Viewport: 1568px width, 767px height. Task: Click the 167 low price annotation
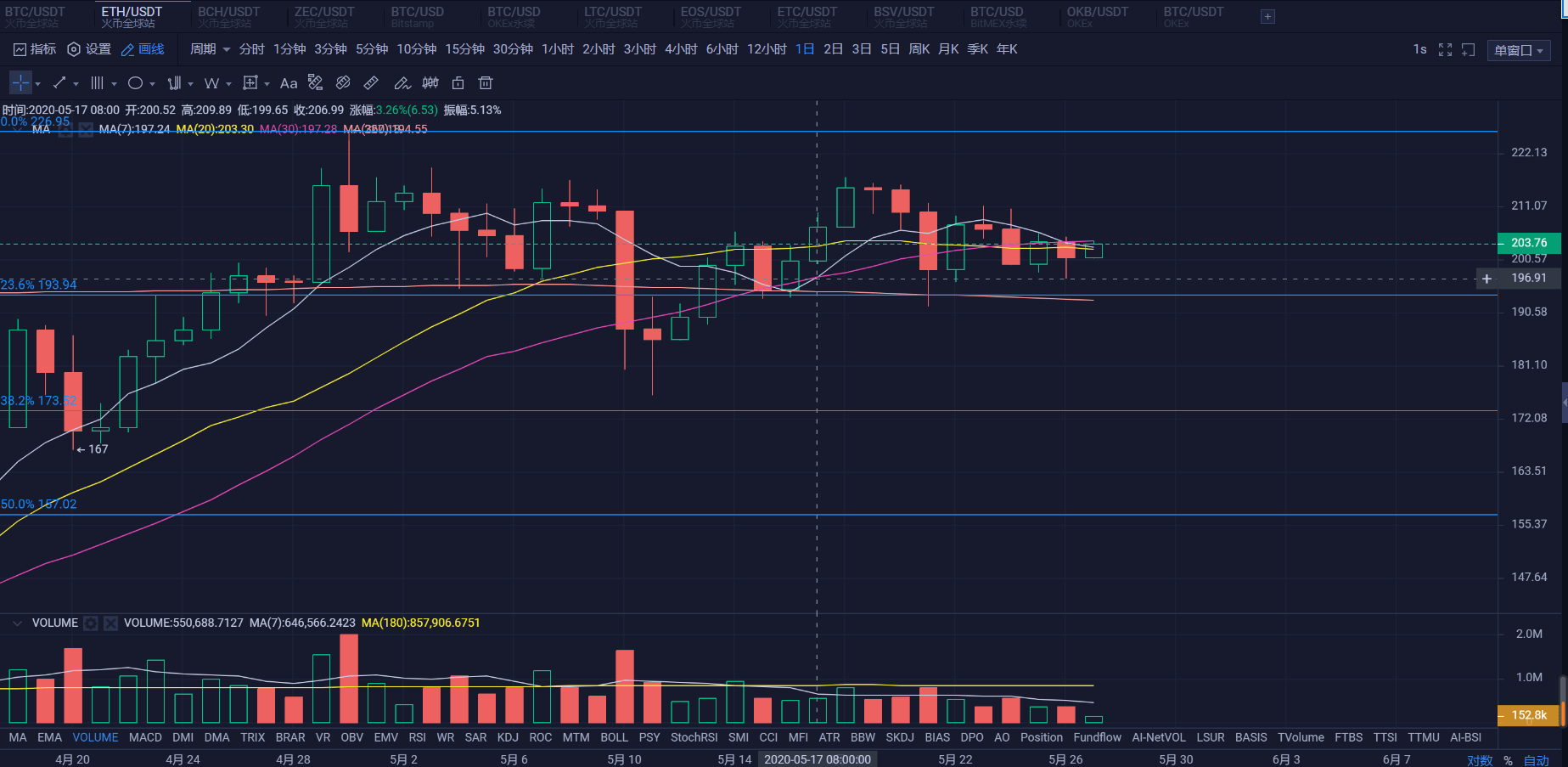click(x=93, y=449)
